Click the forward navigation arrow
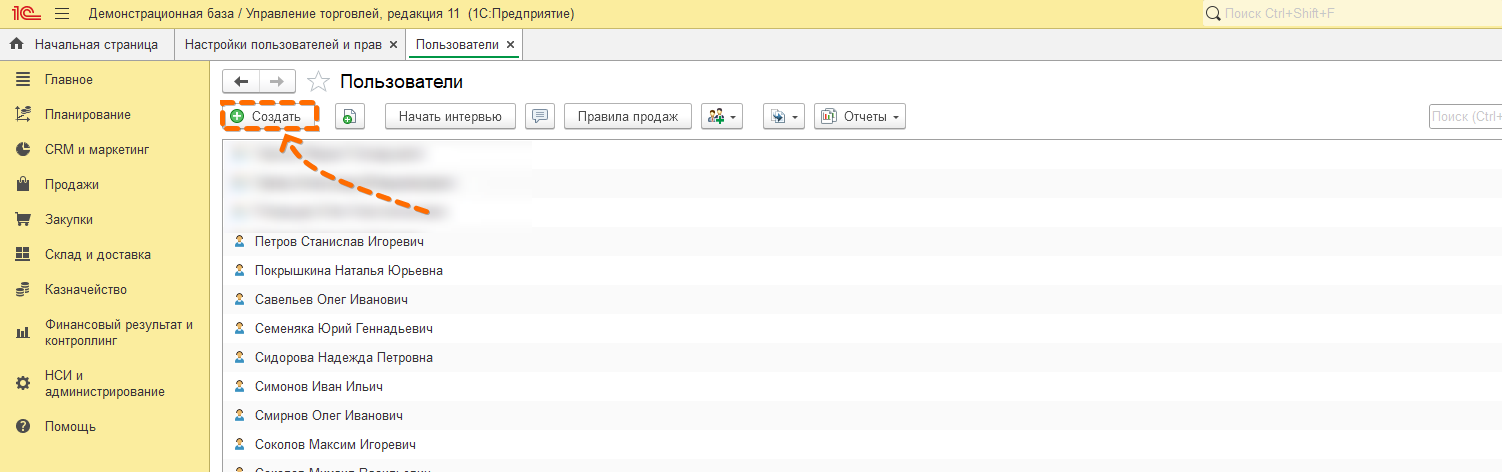This screenshot has height=472, width=1502. (x=277, y=82)
